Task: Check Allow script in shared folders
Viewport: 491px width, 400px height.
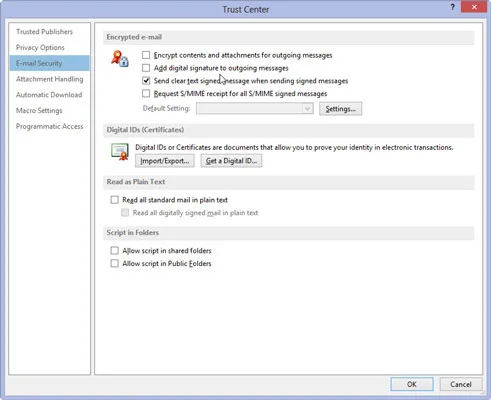Action: (114, 250)
